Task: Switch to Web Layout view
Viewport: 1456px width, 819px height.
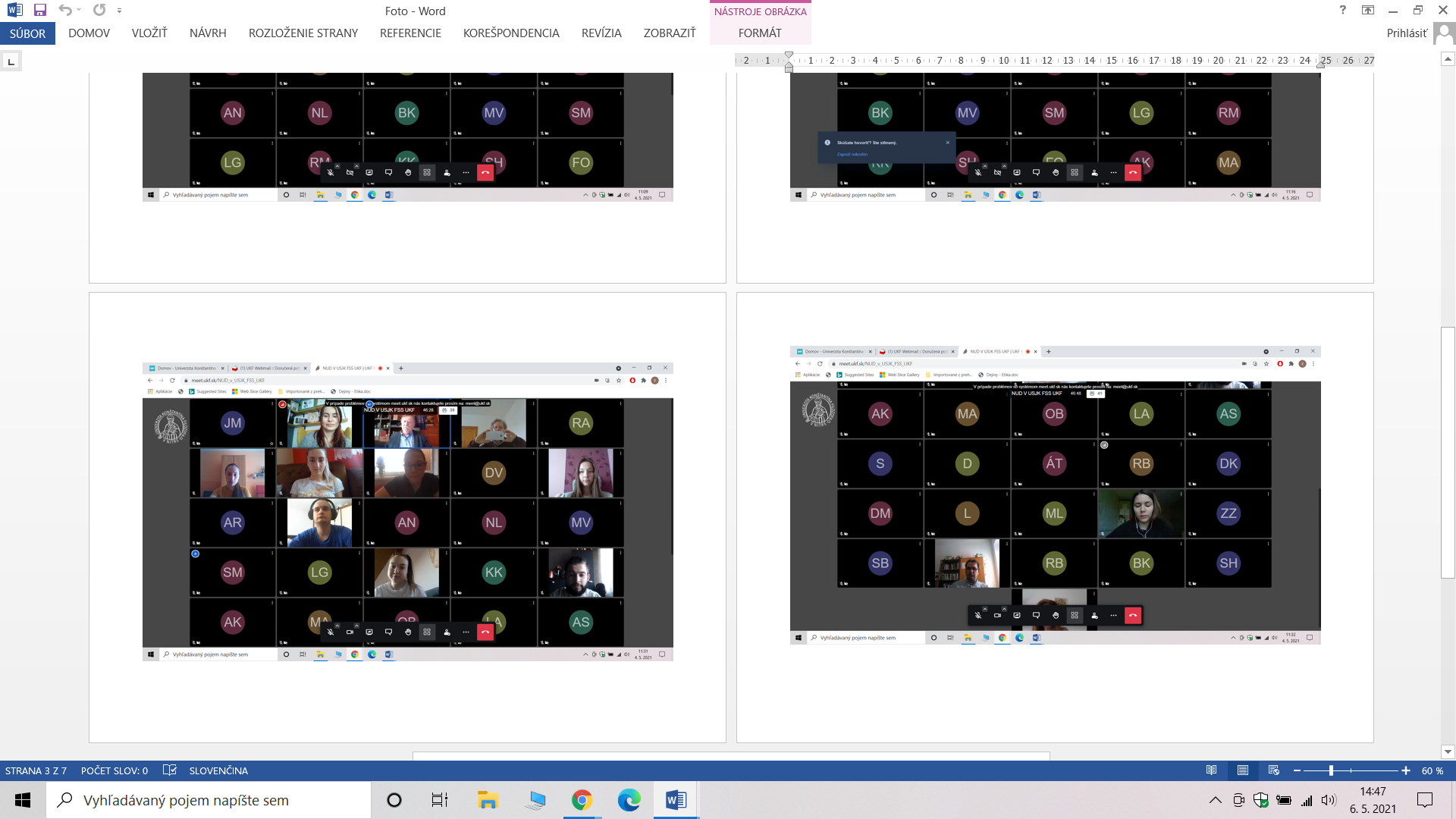Action: tap(1273, 770)
